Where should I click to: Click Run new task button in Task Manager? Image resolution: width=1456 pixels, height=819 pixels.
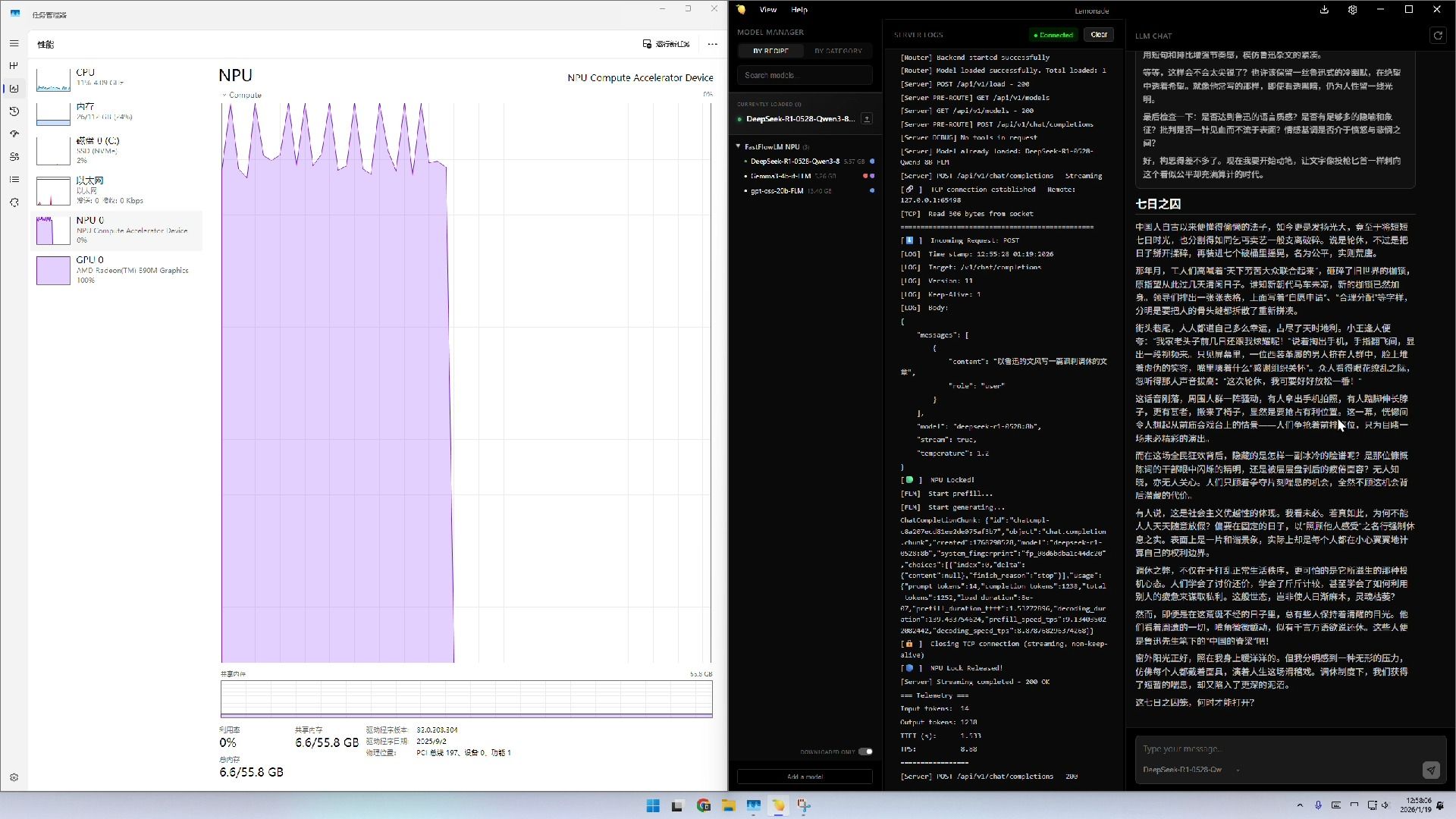(667, 44)
